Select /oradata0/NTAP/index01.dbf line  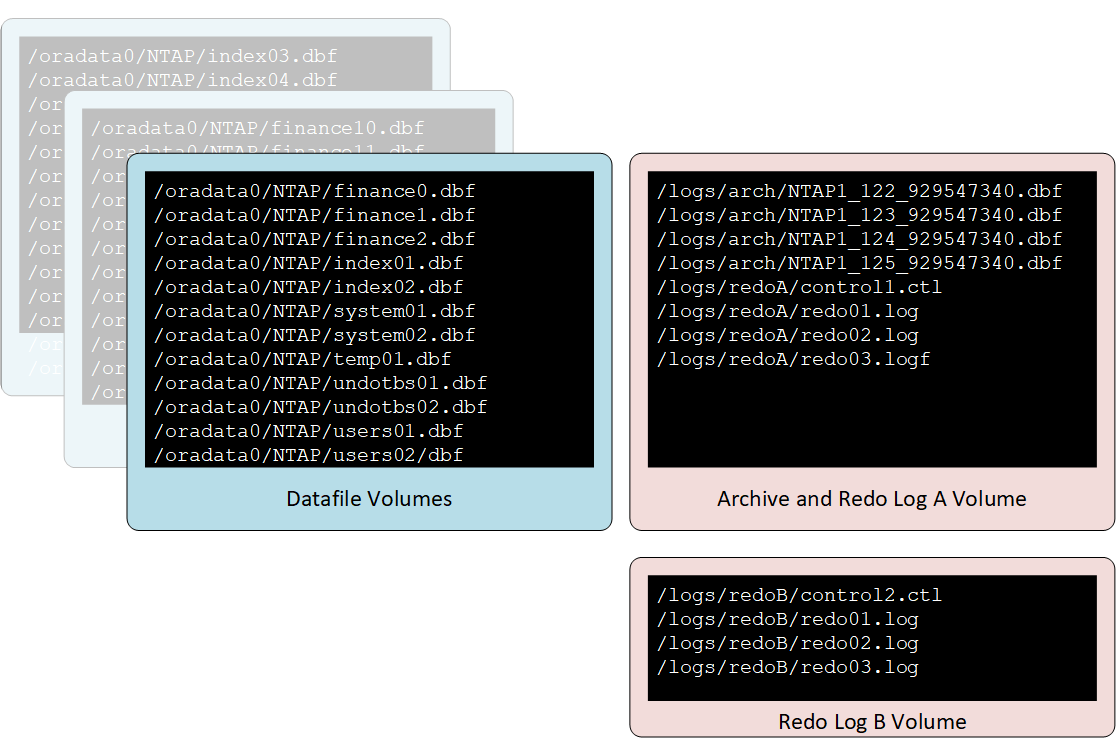(309, 263)
